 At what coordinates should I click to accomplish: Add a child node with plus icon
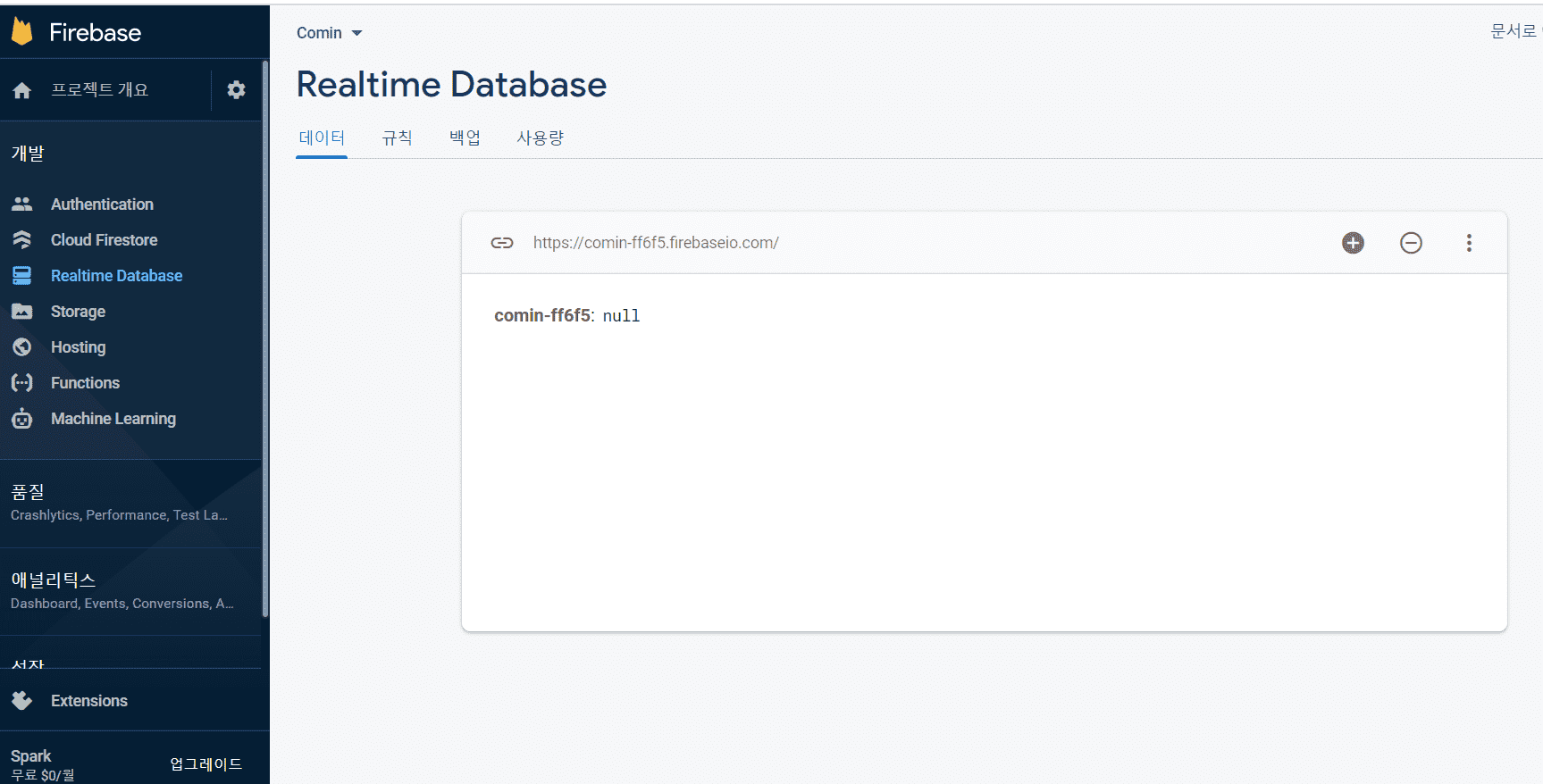tap(1353, 243)
